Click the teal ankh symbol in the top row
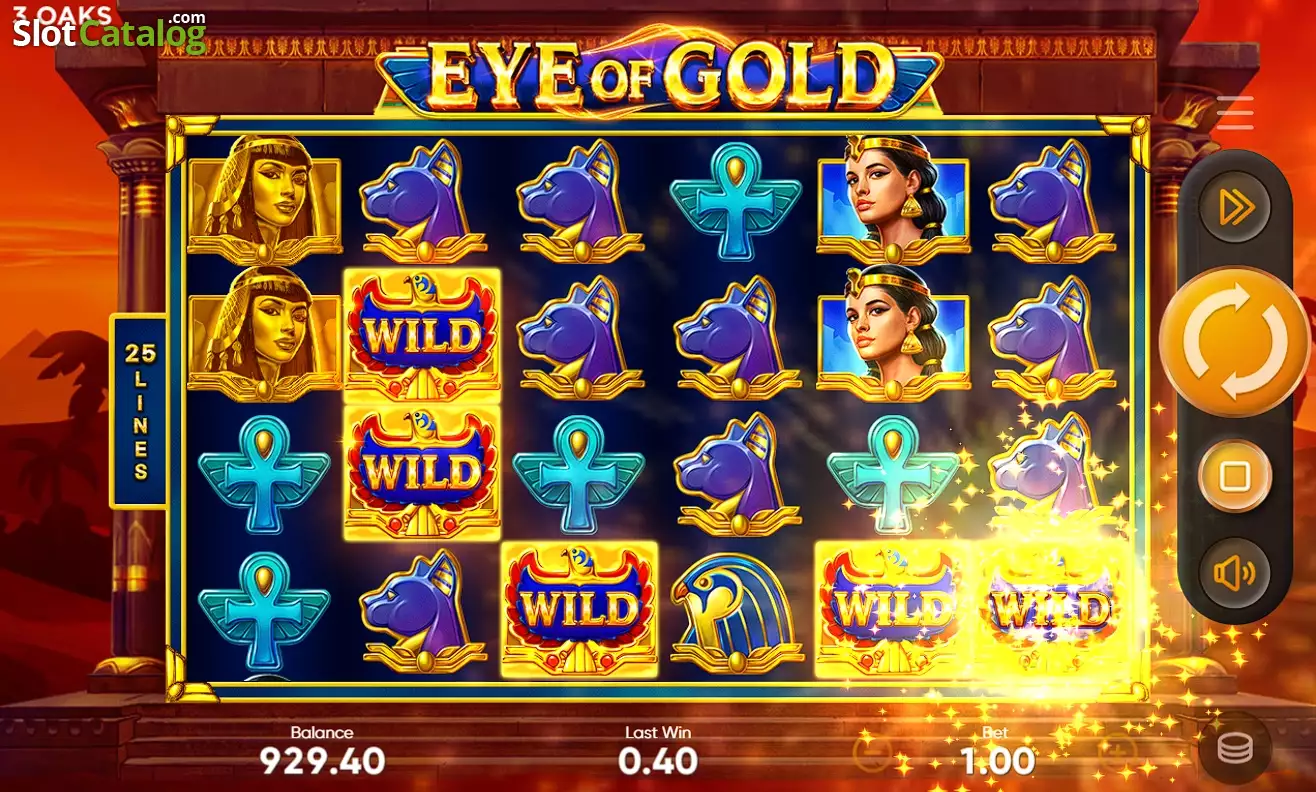This screenshot has width=1316, height=792. pos(736,200)
